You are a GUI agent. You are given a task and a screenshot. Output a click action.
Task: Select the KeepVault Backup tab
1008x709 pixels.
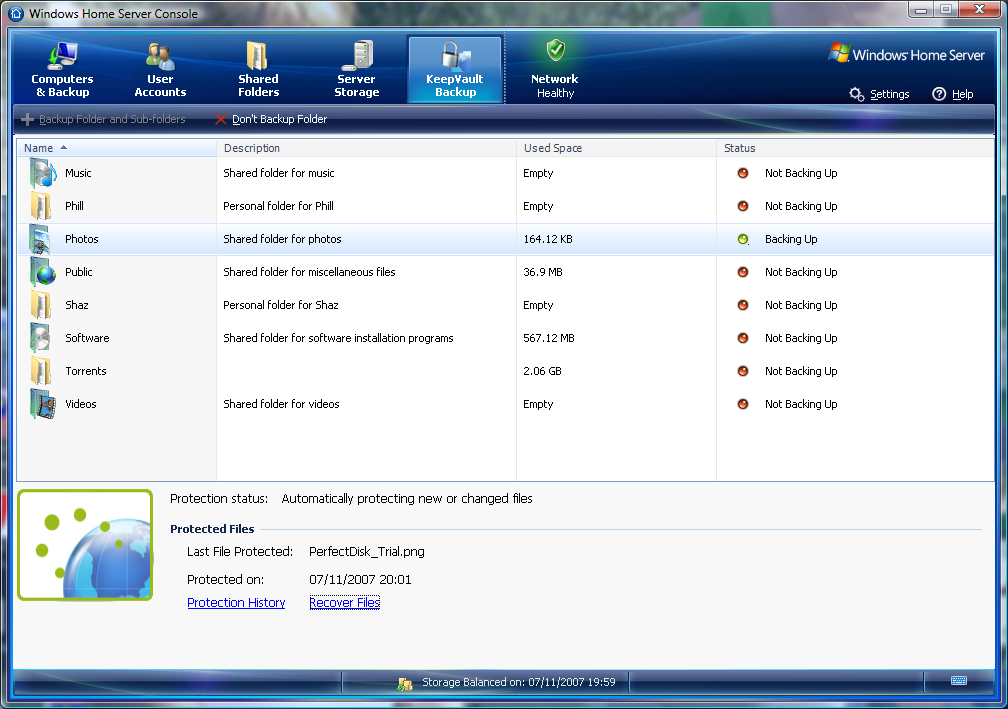pyautogui.click(x=454, y=69)
